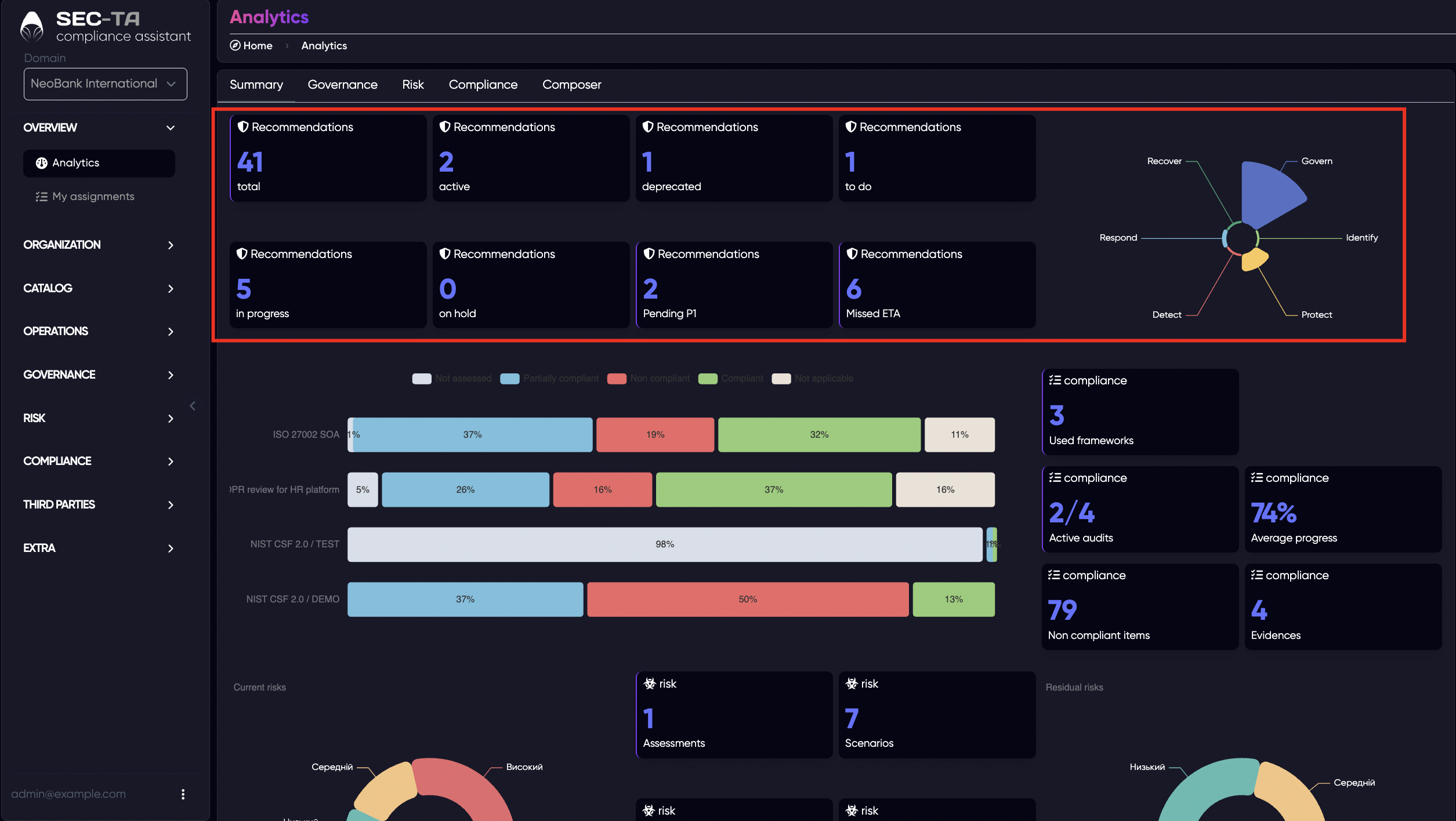Image resolution: width=1456 pixels, height=821 pixels.
Task: Collapse the sidebar with the arrow handle
Action: coord(193,406)
